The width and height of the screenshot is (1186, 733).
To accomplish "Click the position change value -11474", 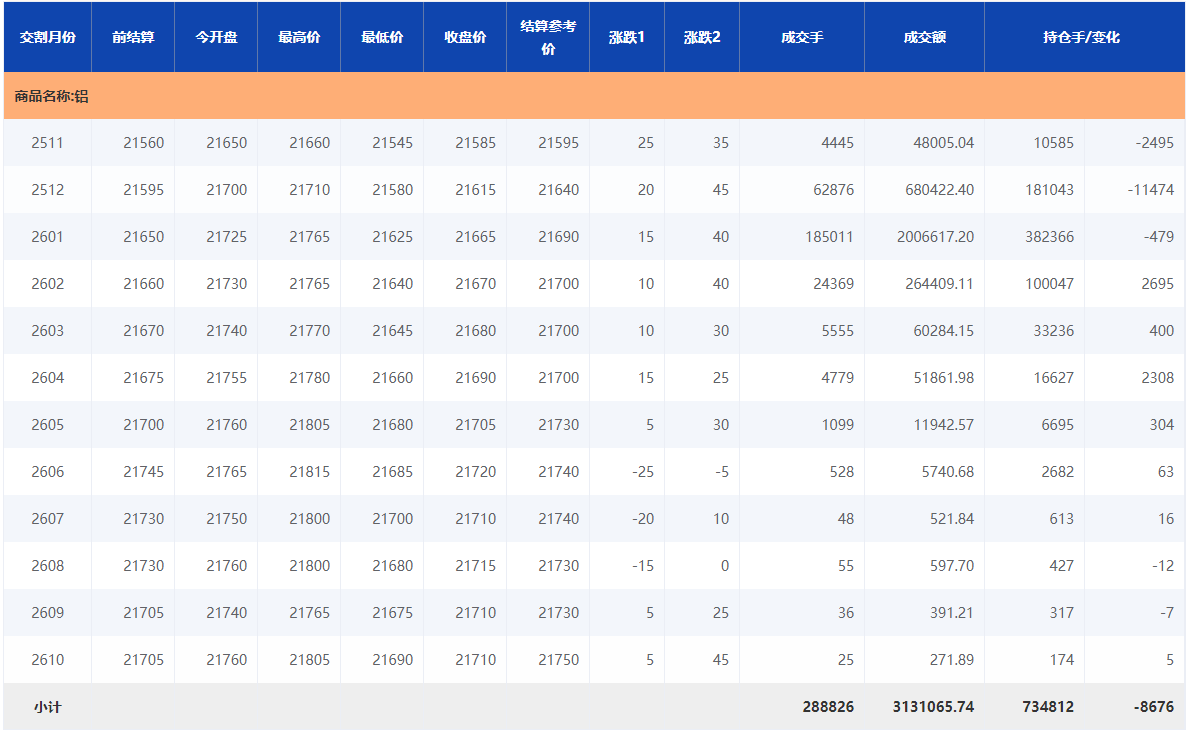I will tap(1150, 190).
